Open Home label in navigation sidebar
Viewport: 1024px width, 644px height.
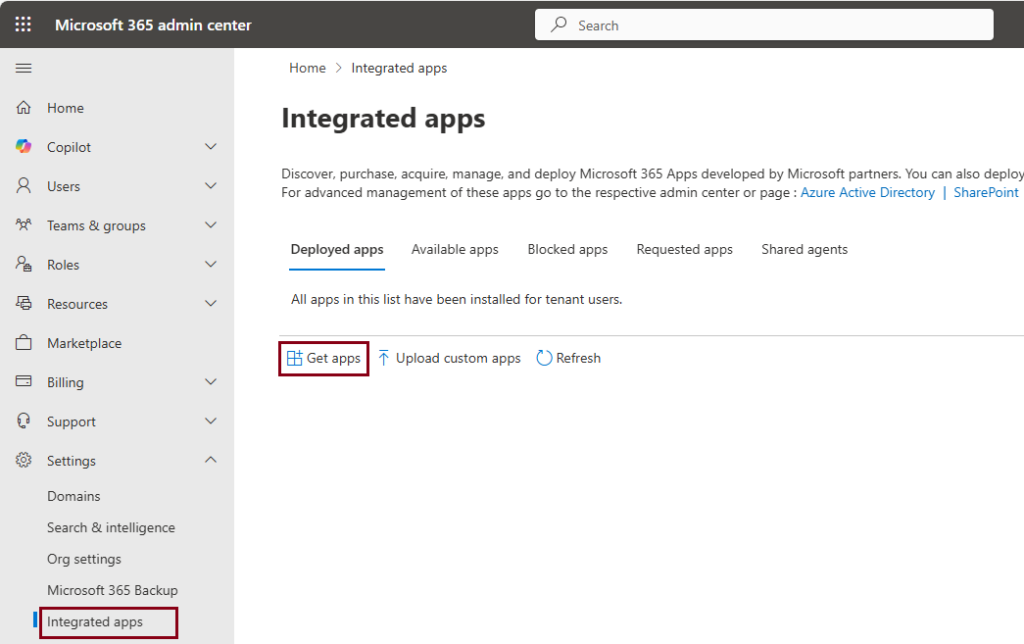65,108
